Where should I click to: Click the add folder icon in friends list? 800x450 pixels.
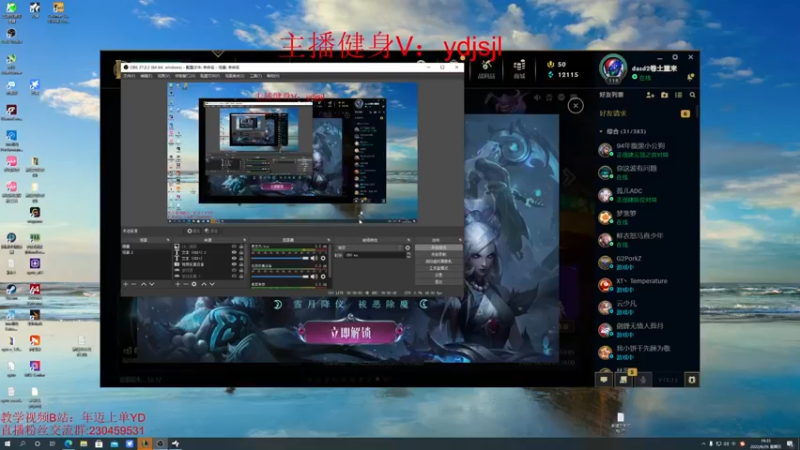(664, 95)
